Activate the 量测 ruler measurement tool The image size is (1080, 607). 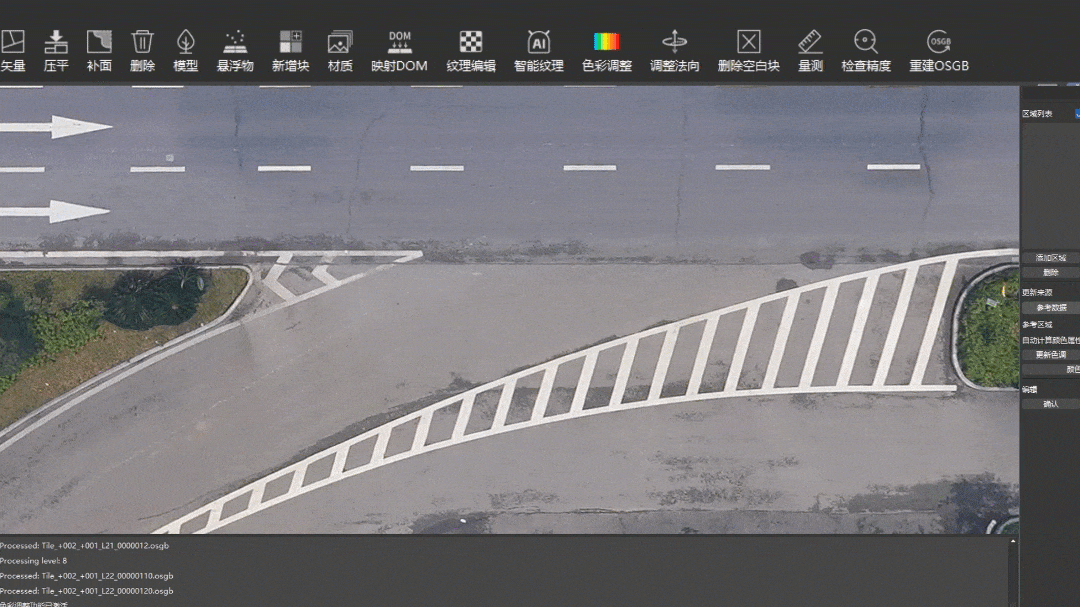pyautogui.click(x=810, y=42)
